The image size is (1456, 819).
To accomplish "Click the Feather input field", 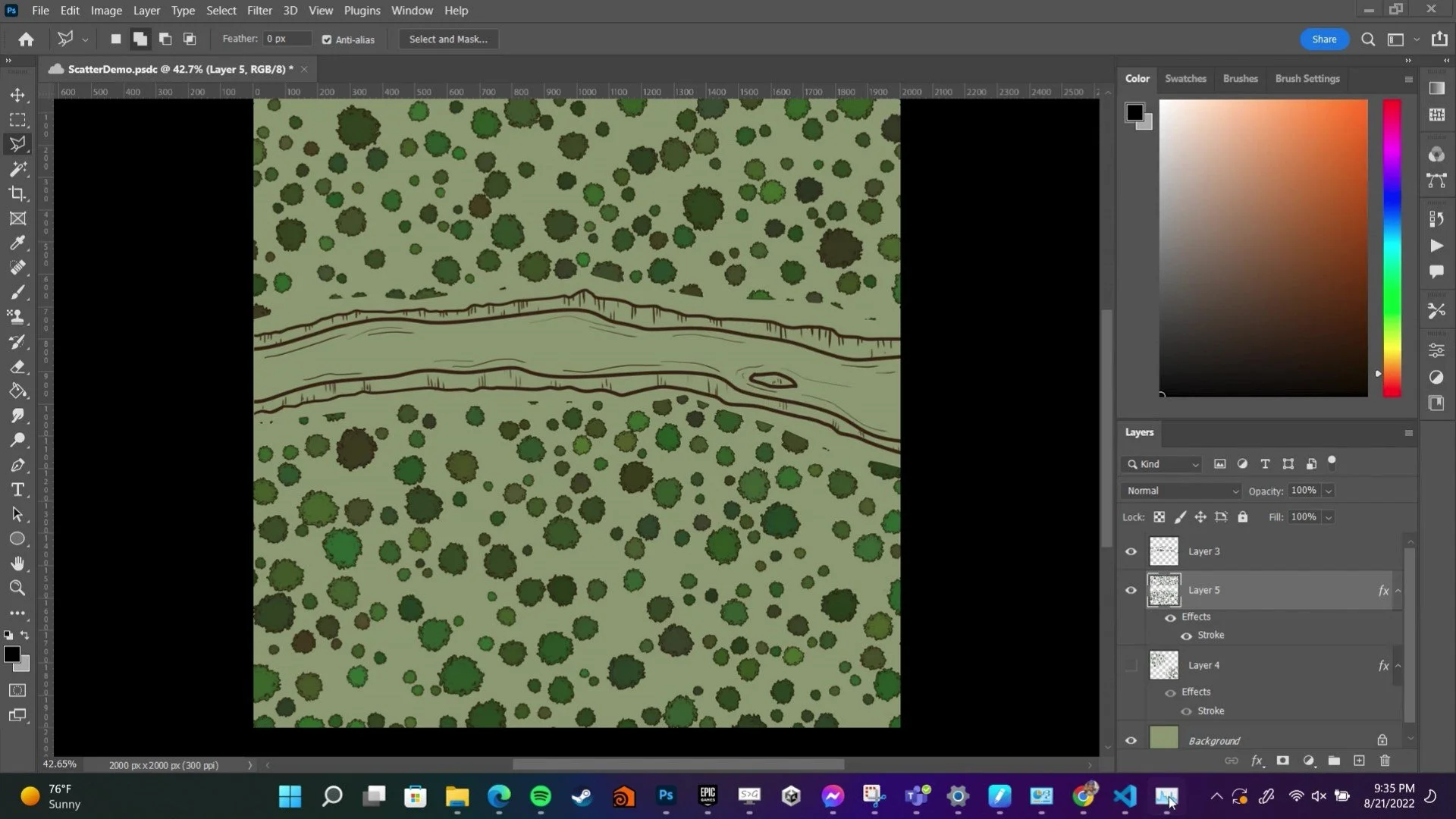I will [287, 39].
